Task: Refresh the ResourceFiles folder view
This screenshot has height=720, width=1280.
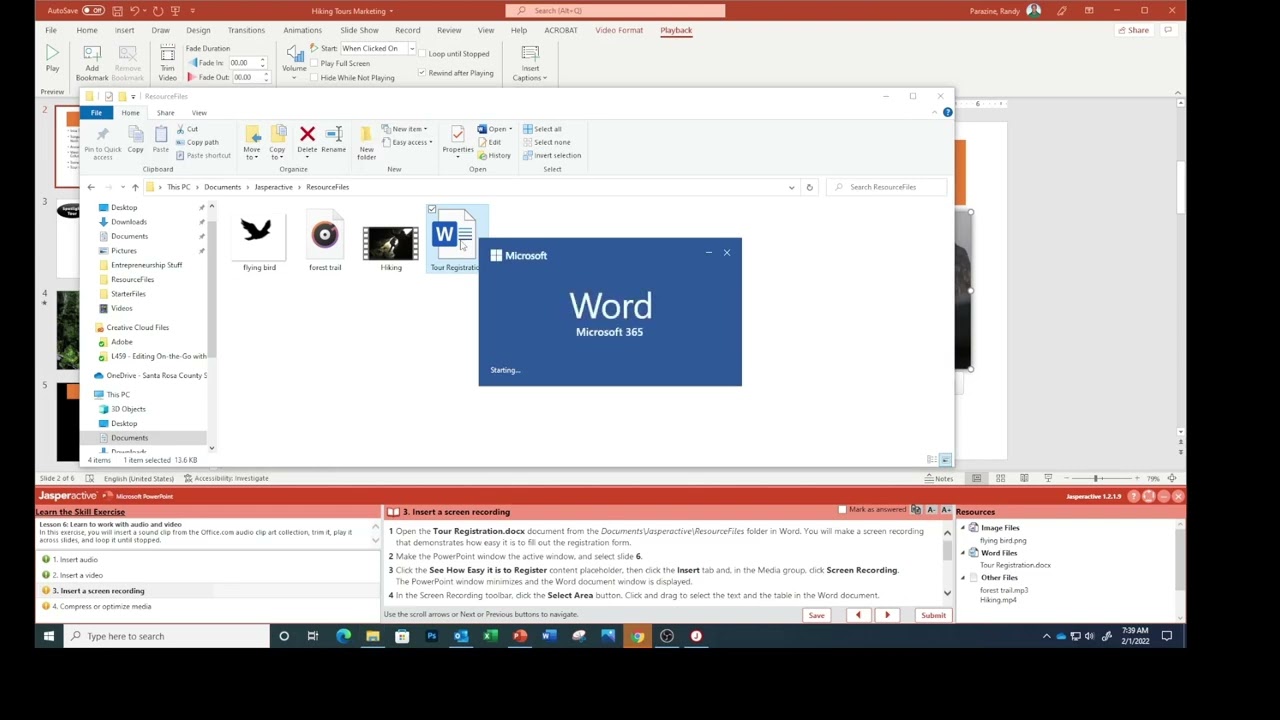Action: [809, 187]
